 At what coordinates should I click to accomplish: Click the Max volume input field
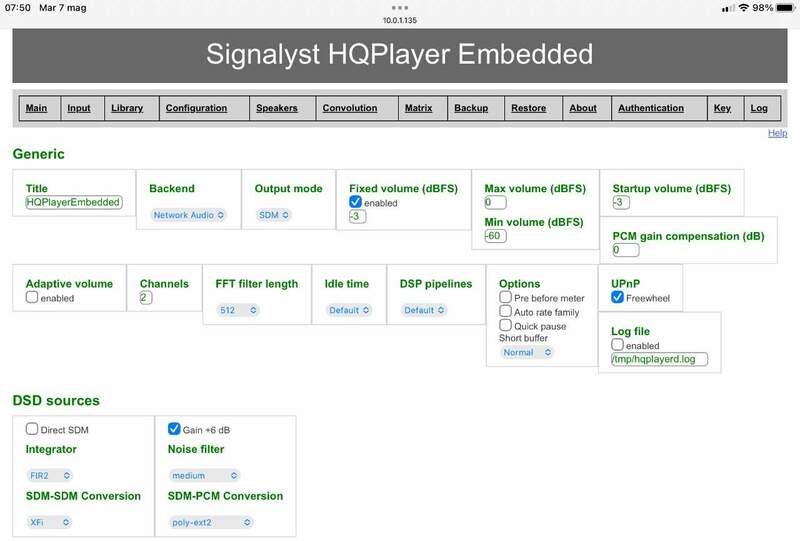(495, 203)
